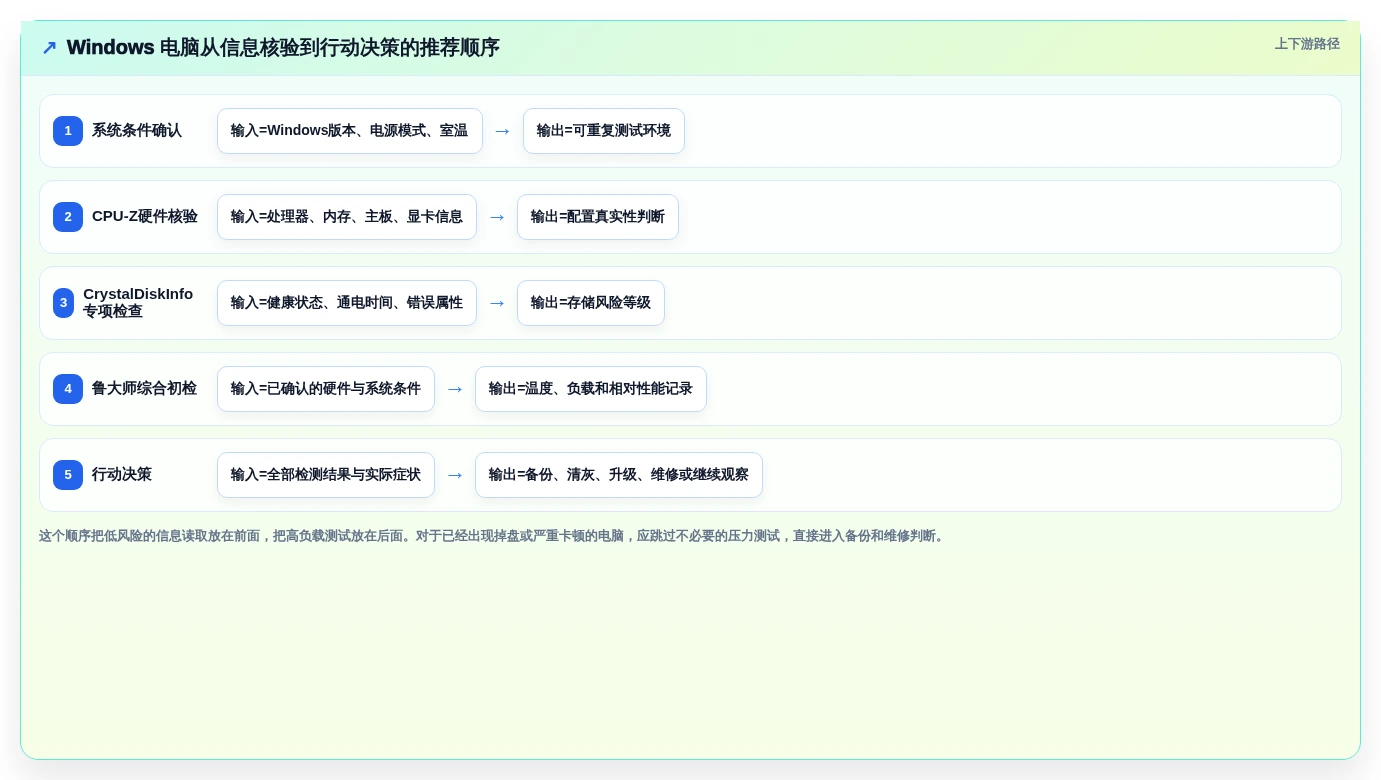Click the diagonal arrow icon beside the title
The image size is (1381, 780).
click(49, 48)
